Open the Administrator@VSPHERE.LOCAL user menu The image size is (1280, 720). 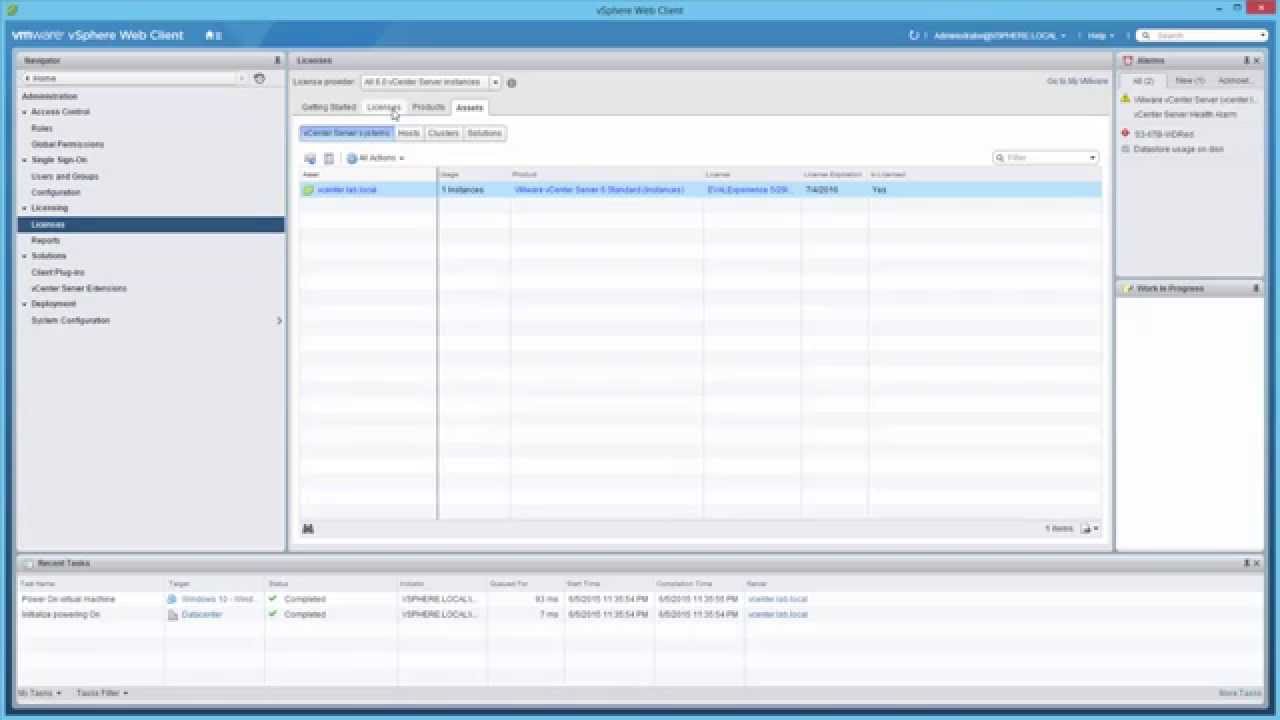point(1000,35)
